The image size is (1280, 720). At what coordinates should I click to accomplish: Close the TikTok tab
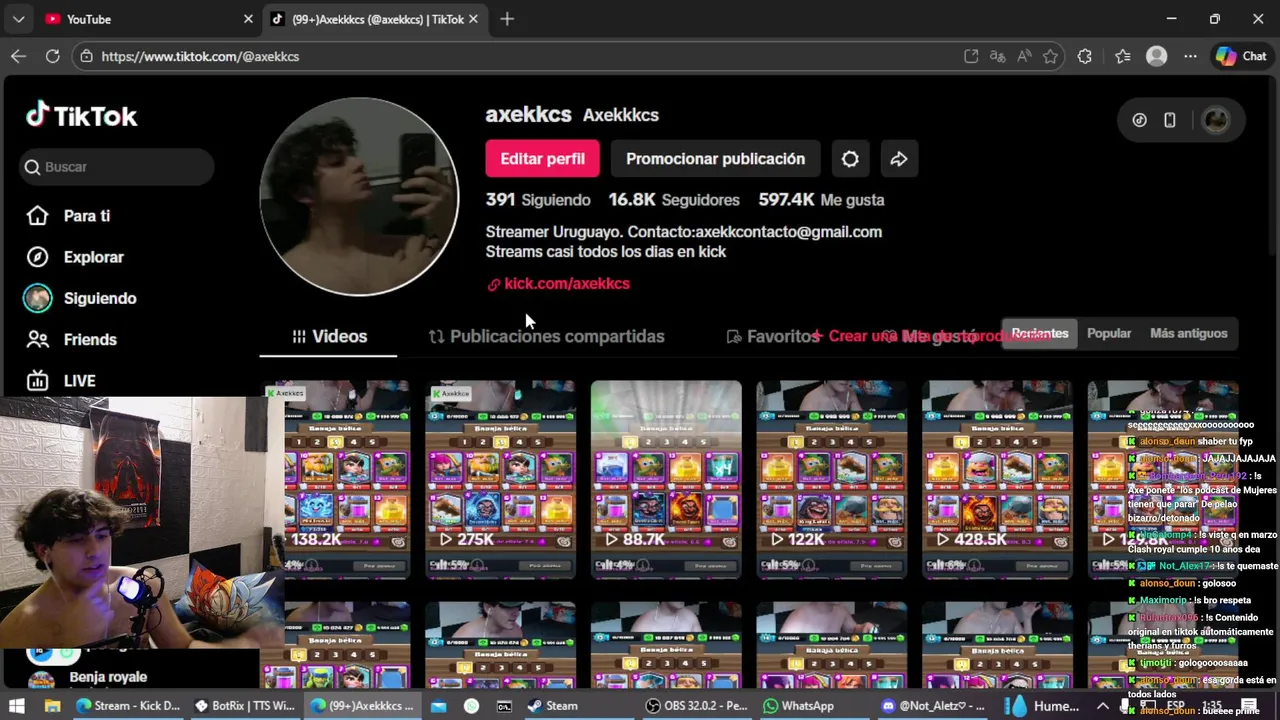click(473, 19)
